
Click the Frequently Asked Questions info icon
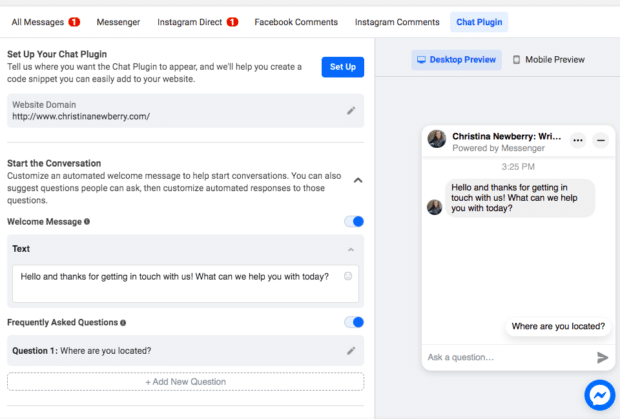(x=123, y=323)
